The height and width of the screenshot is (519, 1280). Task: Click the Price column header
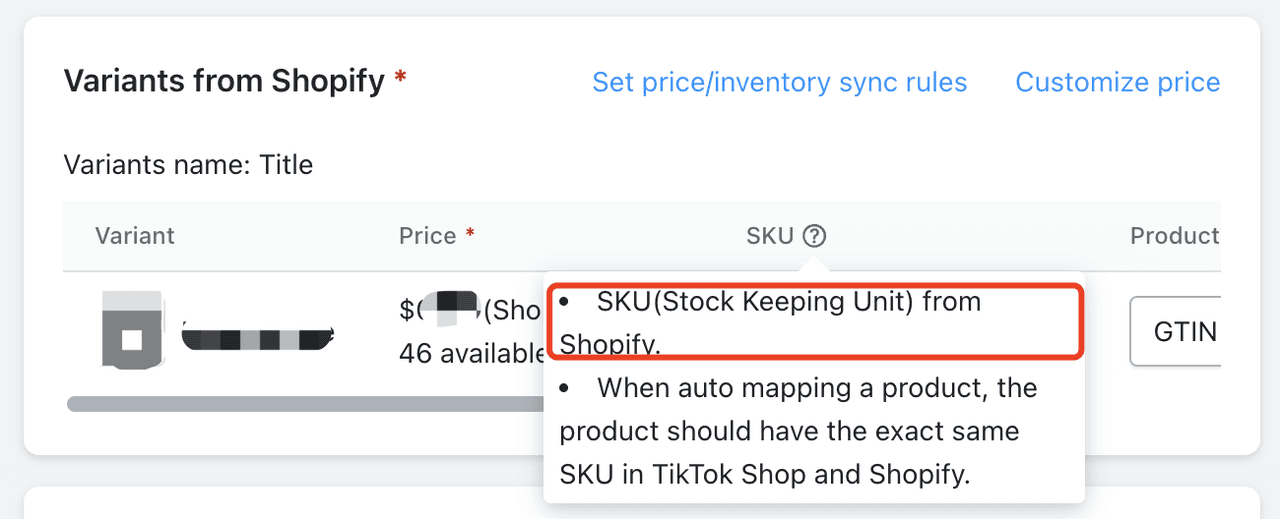point(427,236)
